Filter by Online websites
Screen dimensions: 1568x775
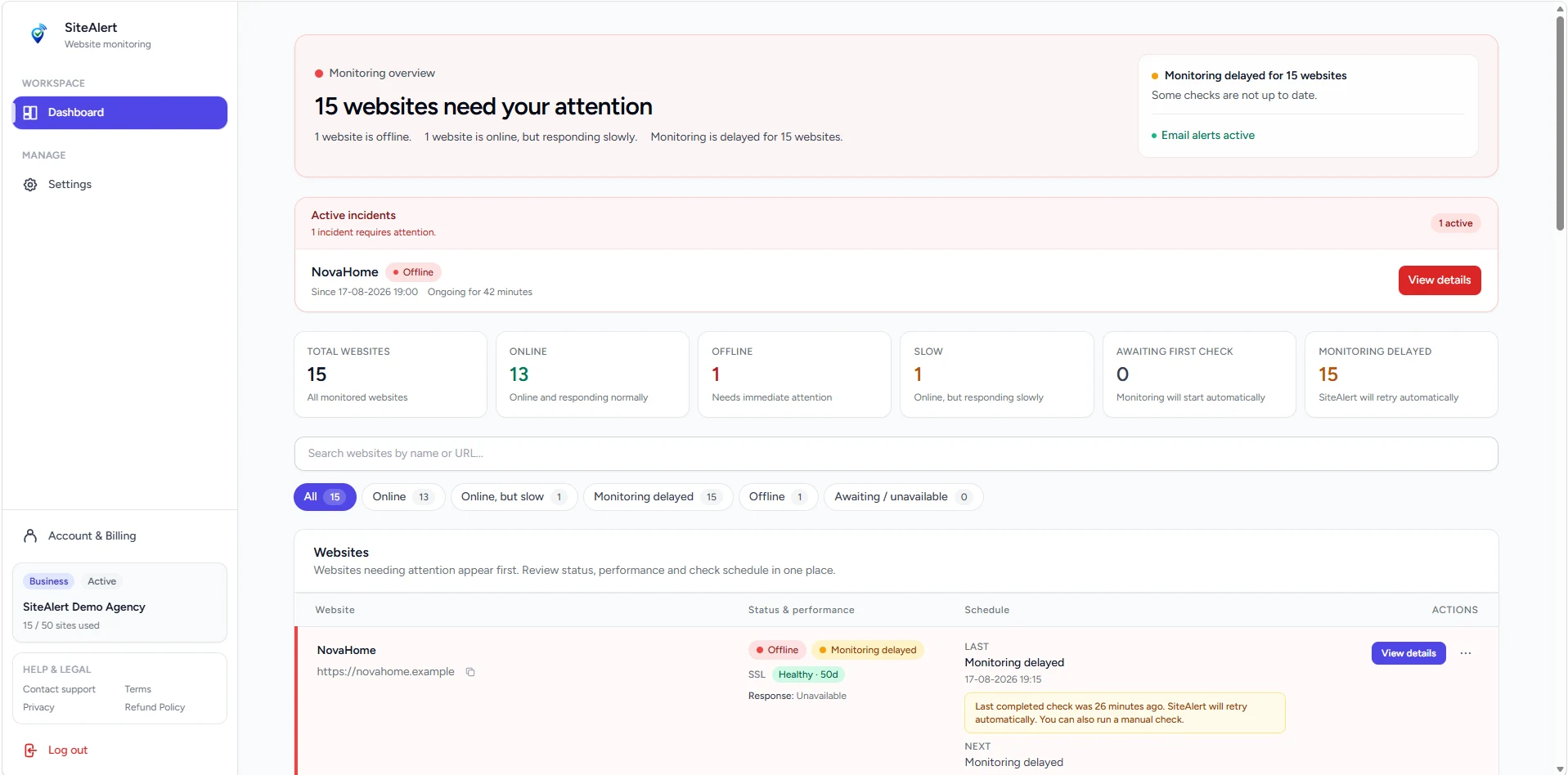(403, 497)
